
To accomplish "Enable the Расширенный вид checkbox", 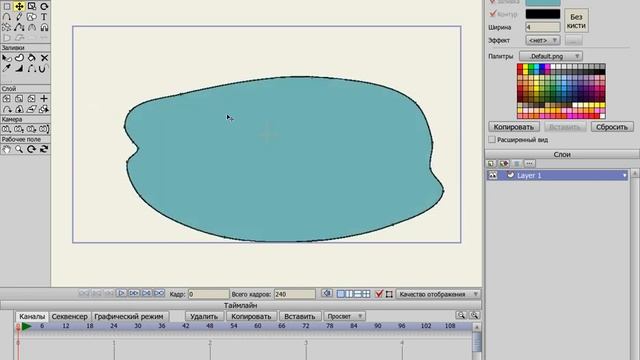I will [x=492, y=140].
